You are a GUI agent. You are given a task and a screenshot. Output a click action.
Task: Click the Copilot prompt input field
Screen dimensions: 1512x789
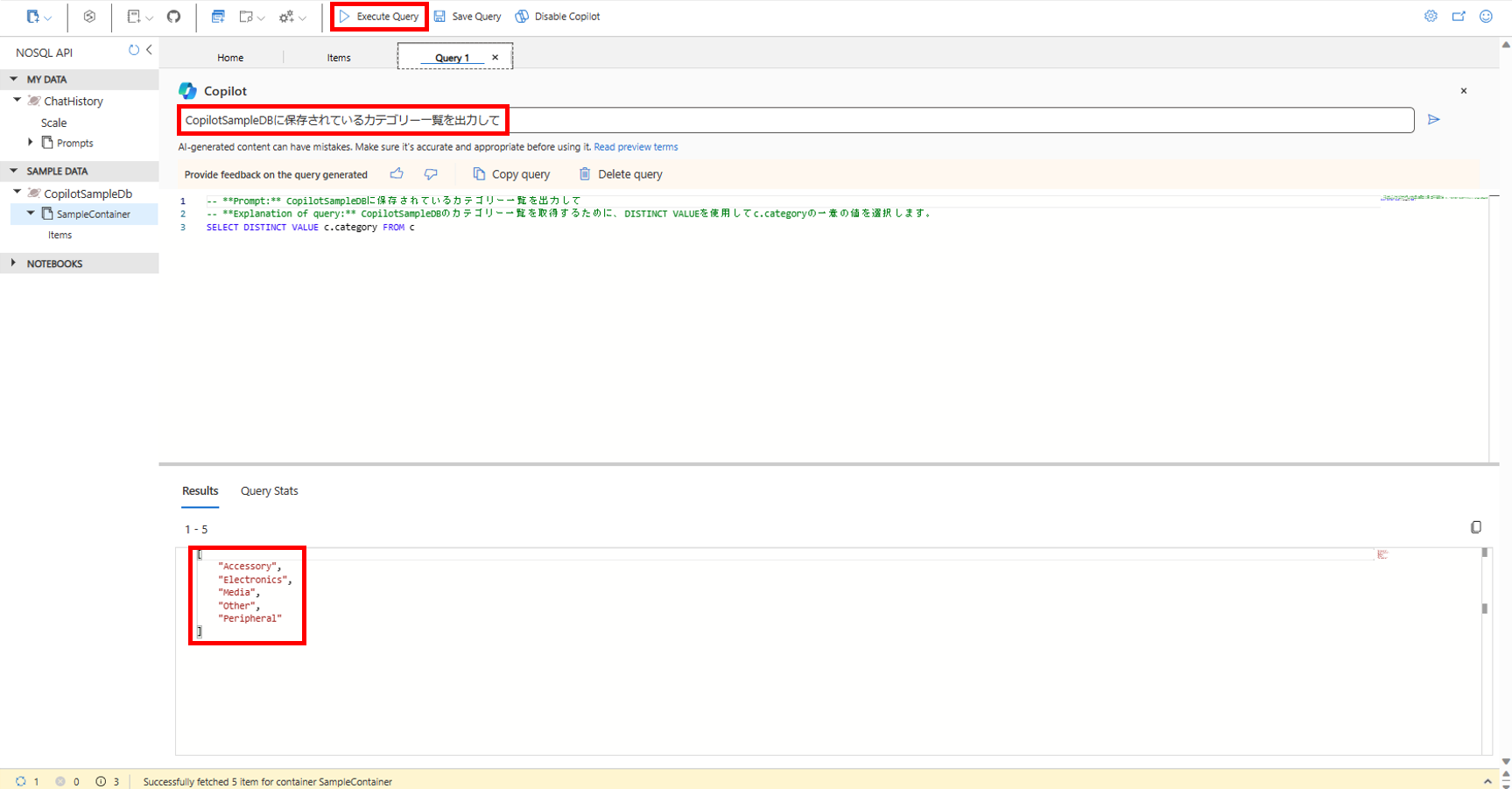coord(796,120)
